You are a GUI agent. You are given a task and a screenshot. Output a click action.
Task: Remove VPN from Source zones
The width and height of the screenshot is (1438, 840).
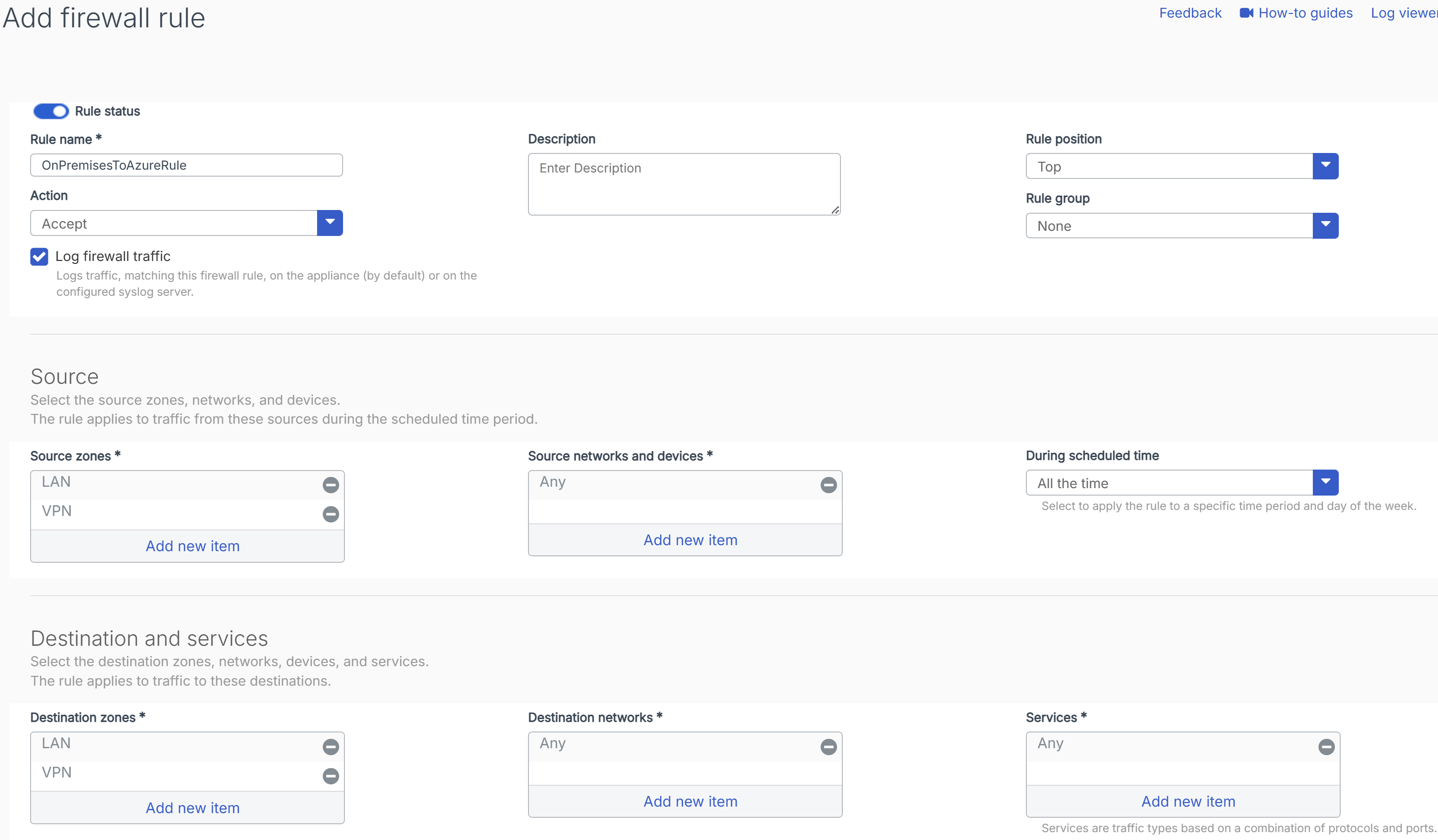331,514
